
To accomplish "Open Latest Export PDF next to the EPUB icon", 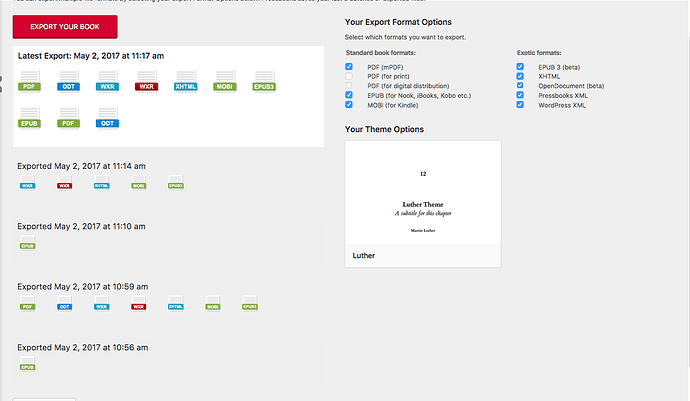I will click(68, 118).
